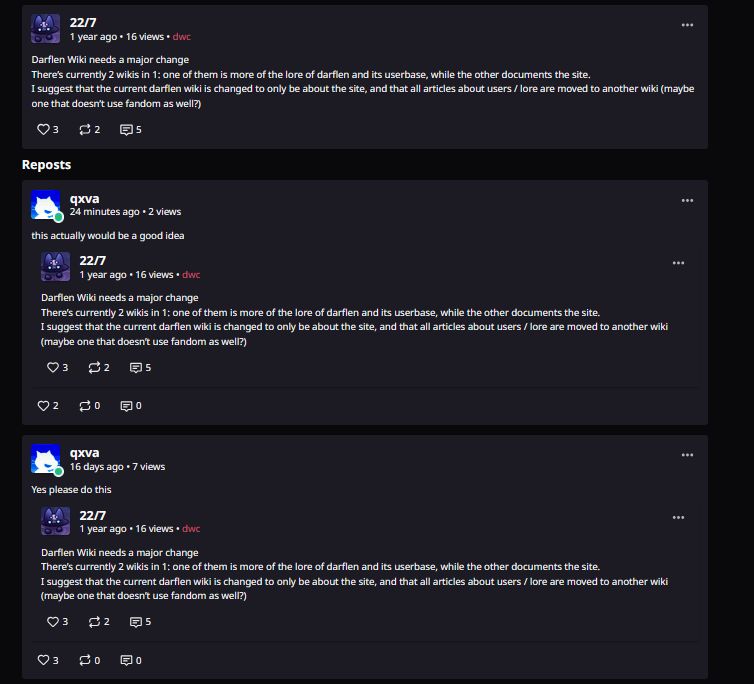Open three-dot menu of quoted post in first repost

[678, 263]
